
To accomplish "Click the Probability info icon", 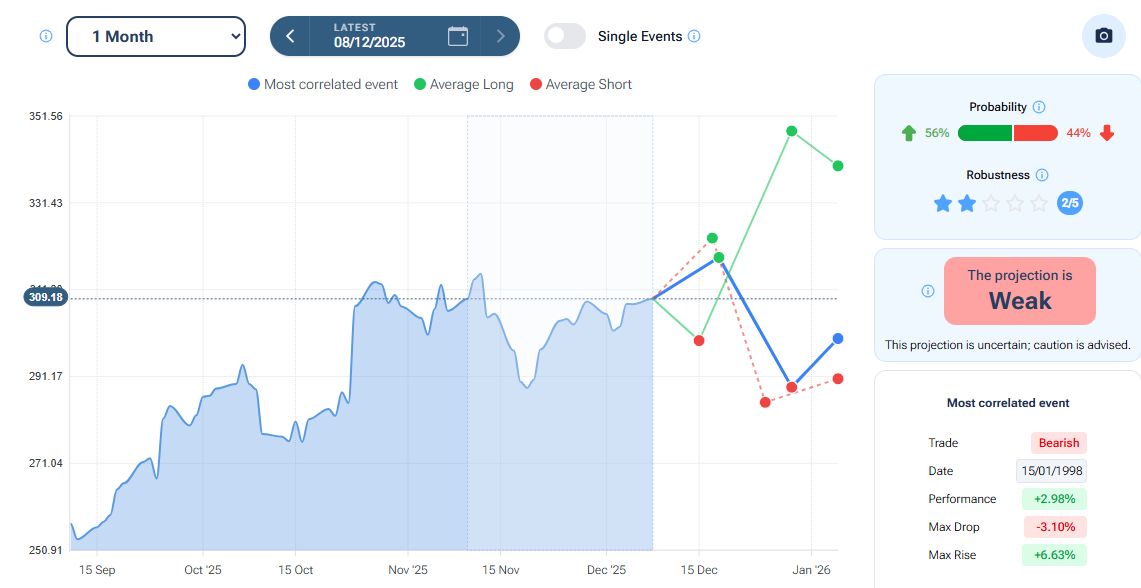I will [x=1039, y=107].
